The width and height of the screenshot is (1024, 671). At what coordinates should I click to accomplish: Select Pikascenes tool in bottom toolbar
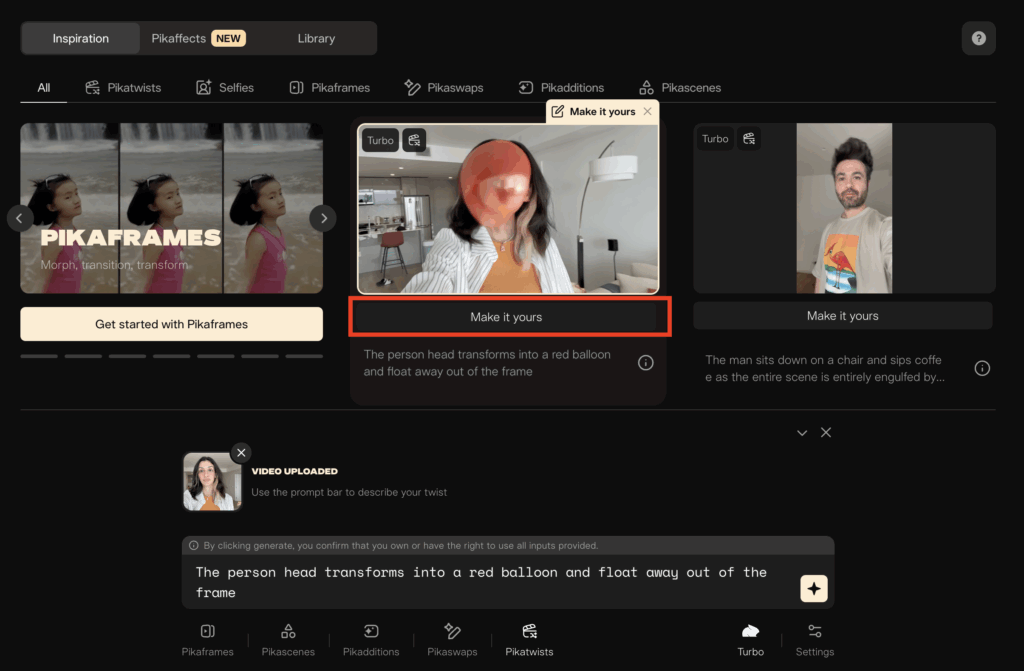pos(288,639)
